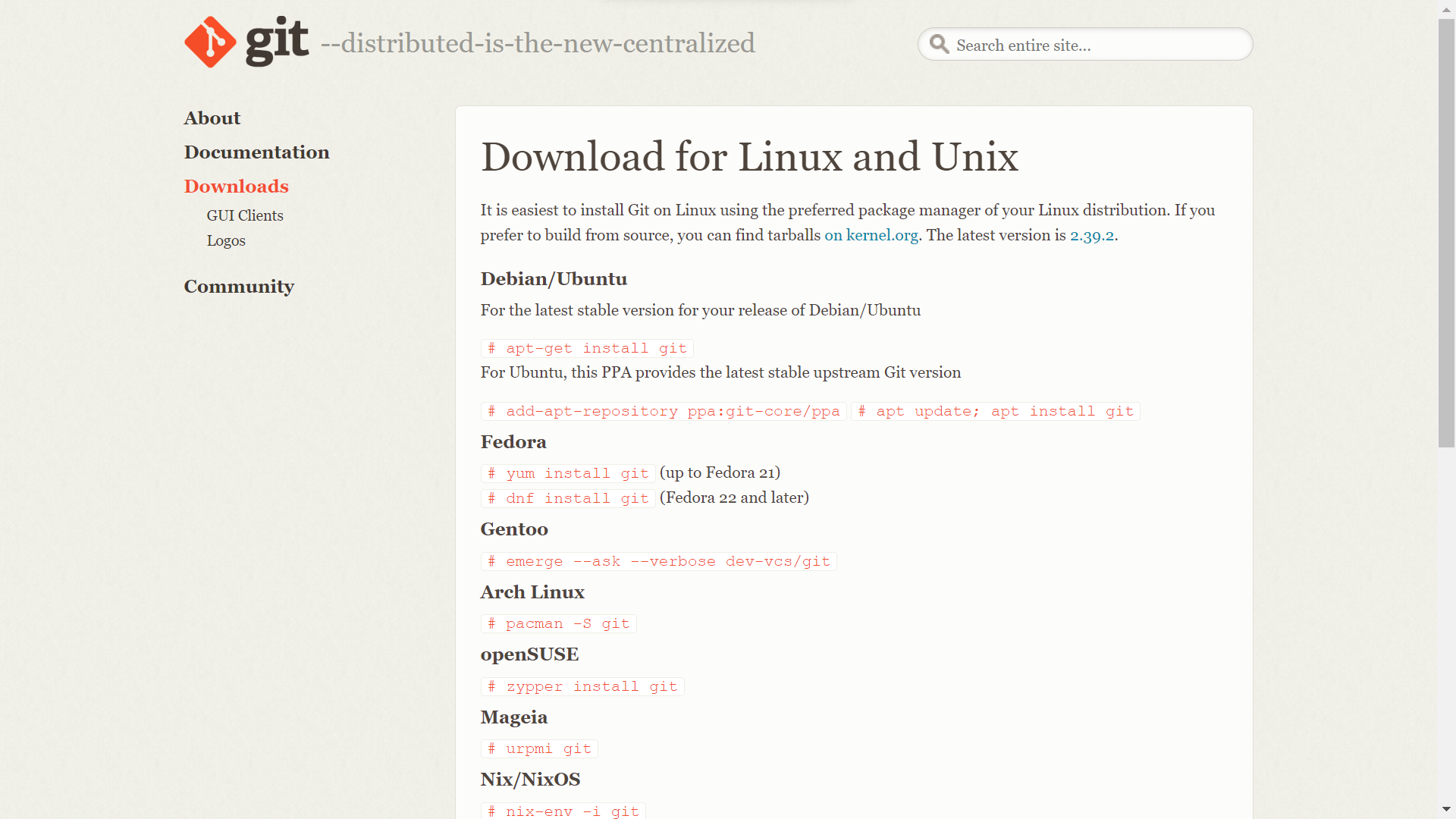Viewport: 1456px width, 819px height.
Task: Click the 'openSUSE' heading
Action: [529, 654]
